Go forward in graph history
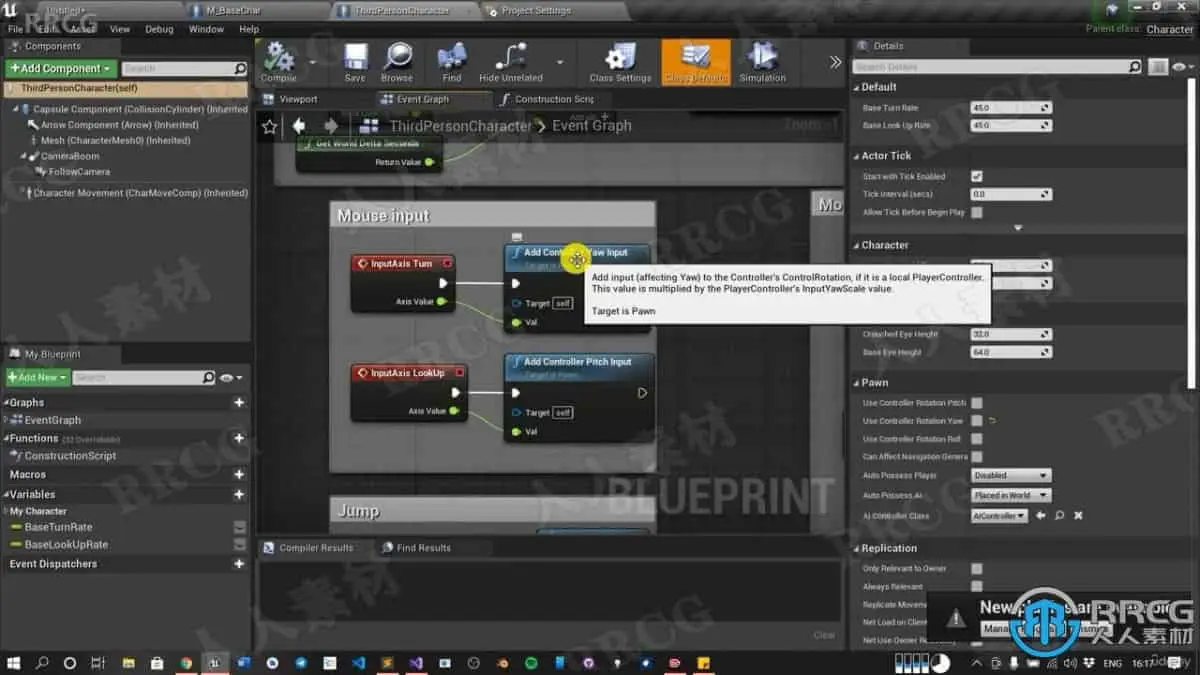This screenshot has height=675, width=1200. [331, 126]
